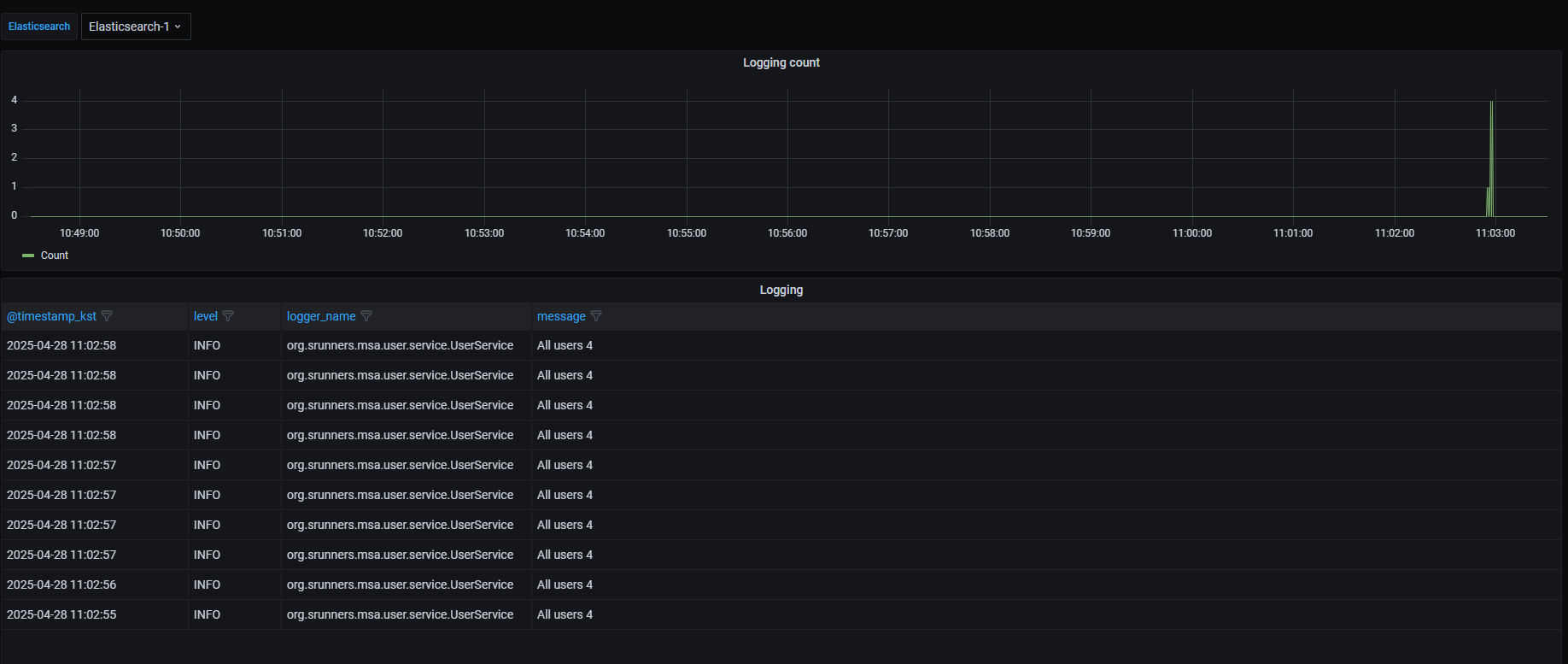Sort by the @timestamp_kst column header

(x=51, y=316)
